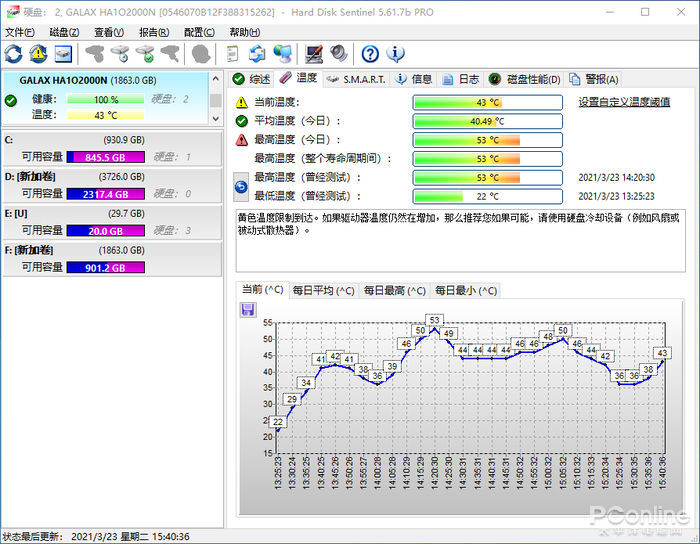The image size is (700, 544).
Task: Select the 温度 temperature tab
Action: (x=299, y=78)
